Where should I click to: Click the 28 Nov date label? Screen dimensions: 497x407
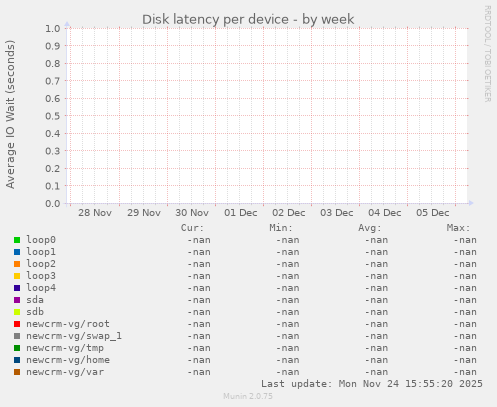95,213
